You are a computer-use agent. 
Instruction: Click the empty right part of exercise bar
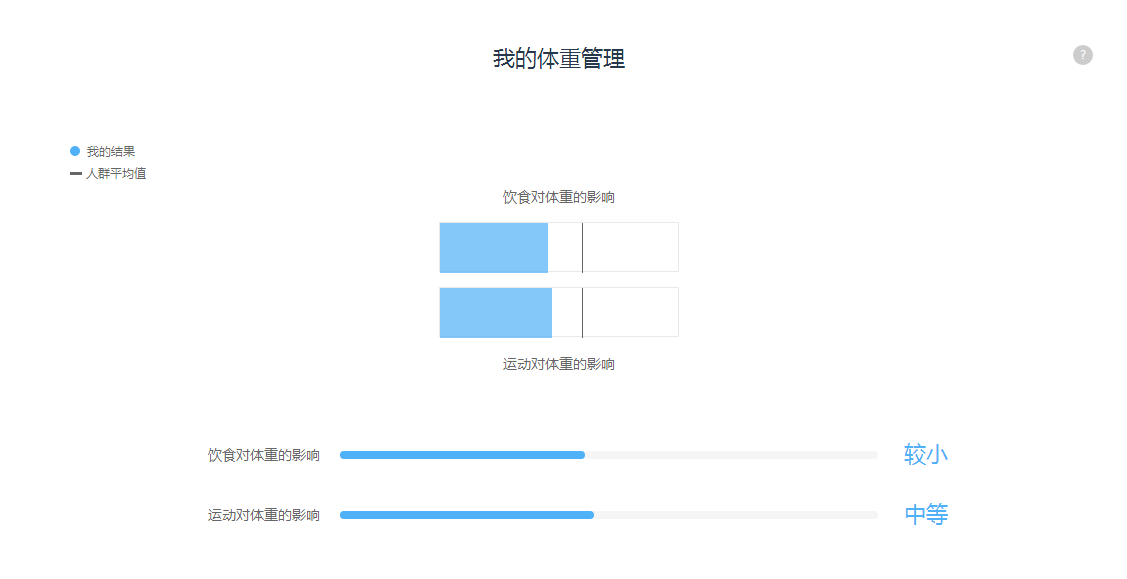(630, 312)
